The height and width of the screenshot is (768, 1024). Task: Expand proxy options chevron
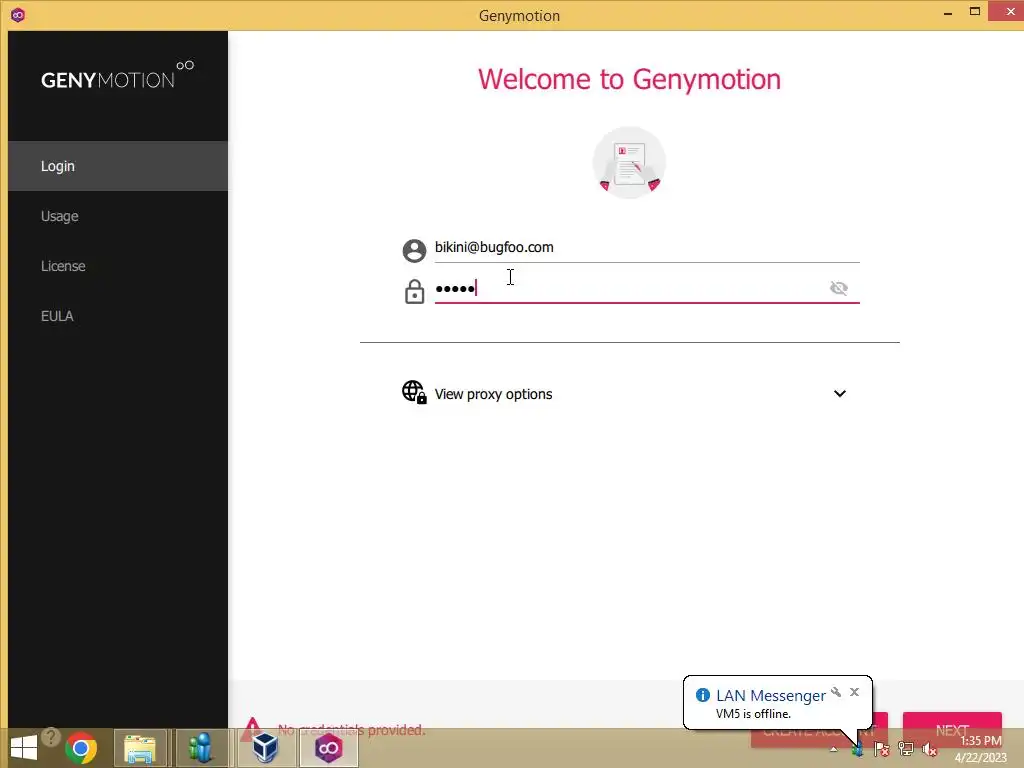pos(840,394)
